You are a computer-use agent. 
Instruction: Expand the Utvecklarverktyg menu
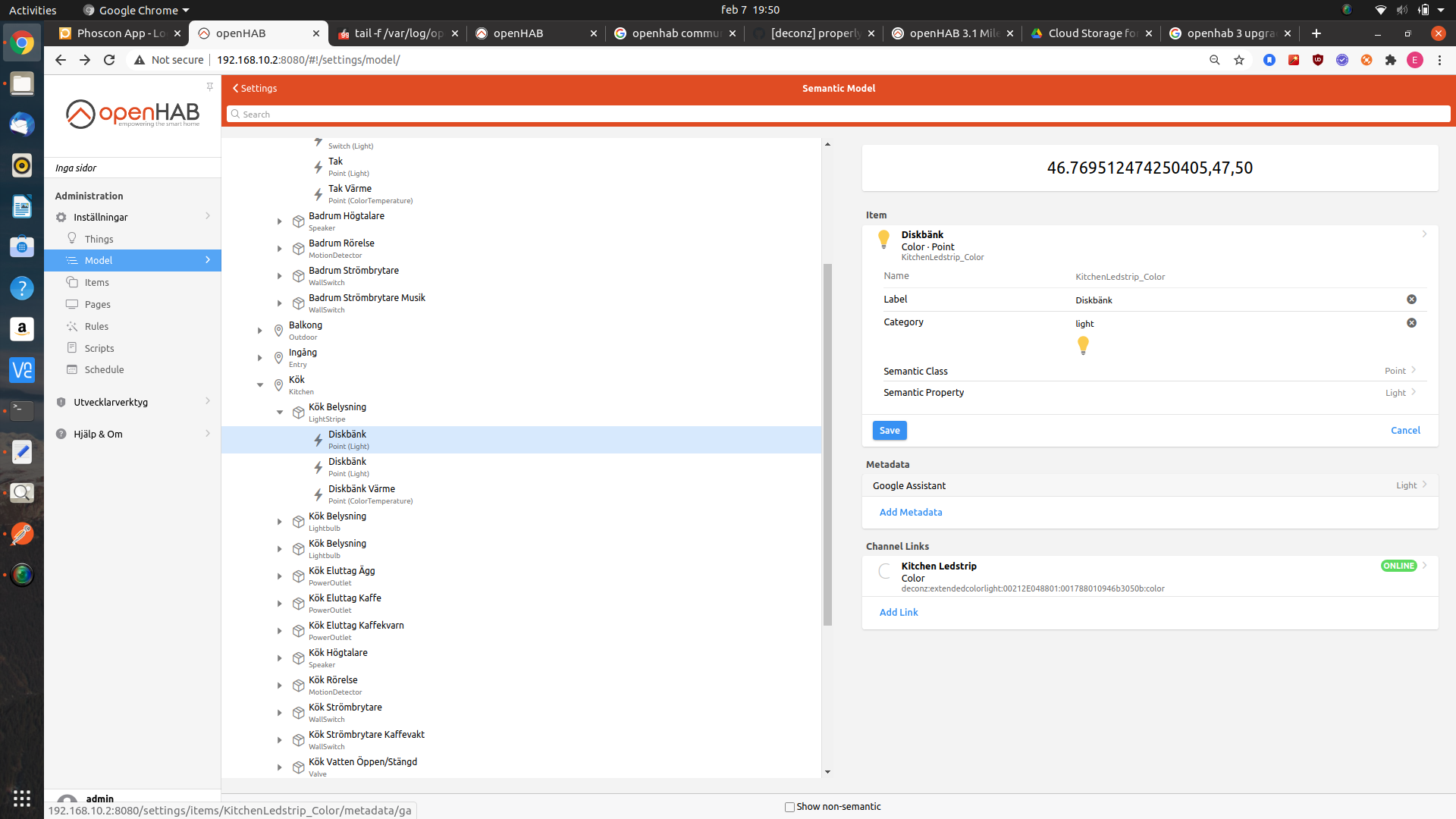coord(133,402)
